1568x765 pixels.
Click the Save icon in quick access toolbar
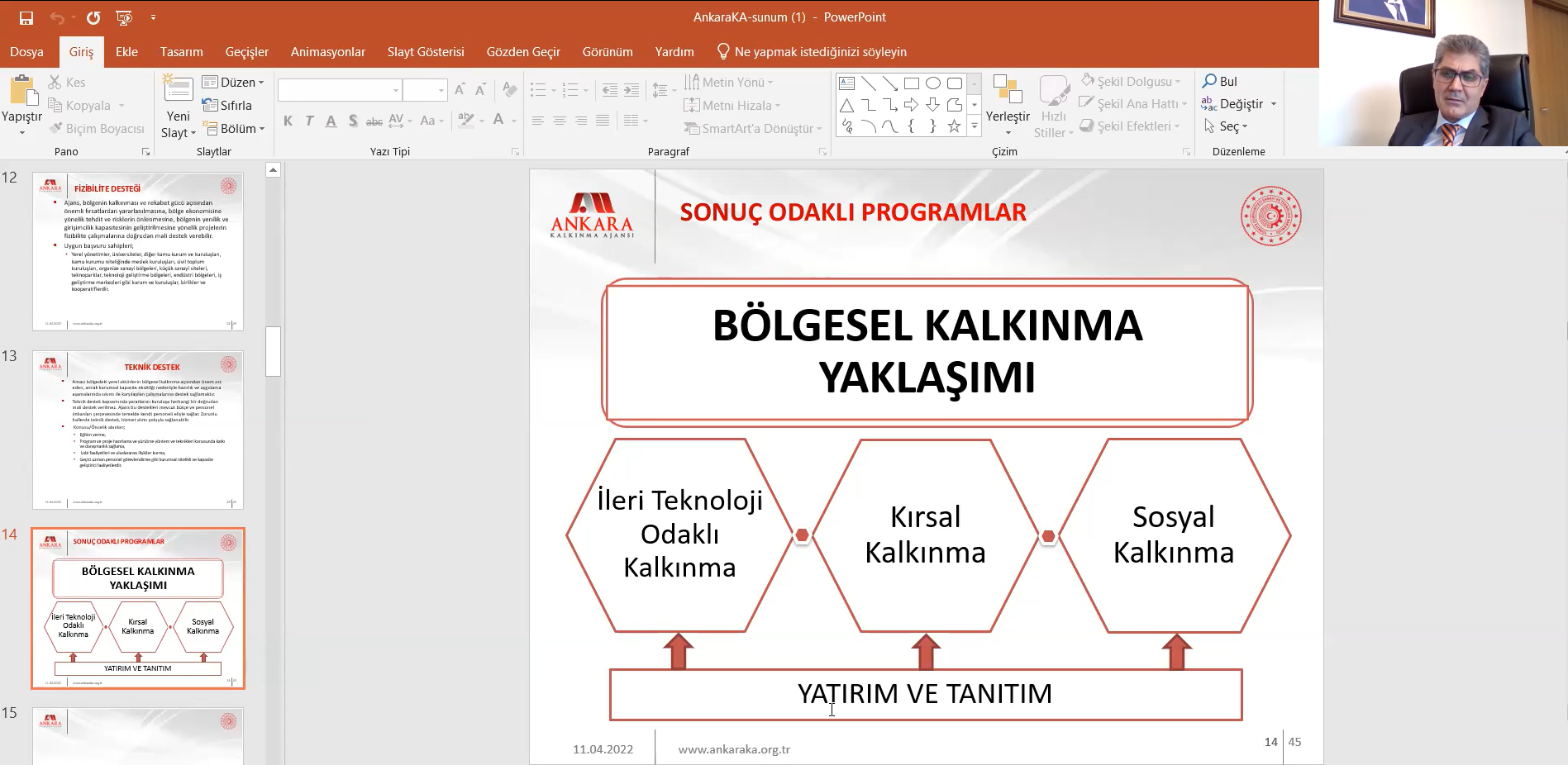click(26, 17)
